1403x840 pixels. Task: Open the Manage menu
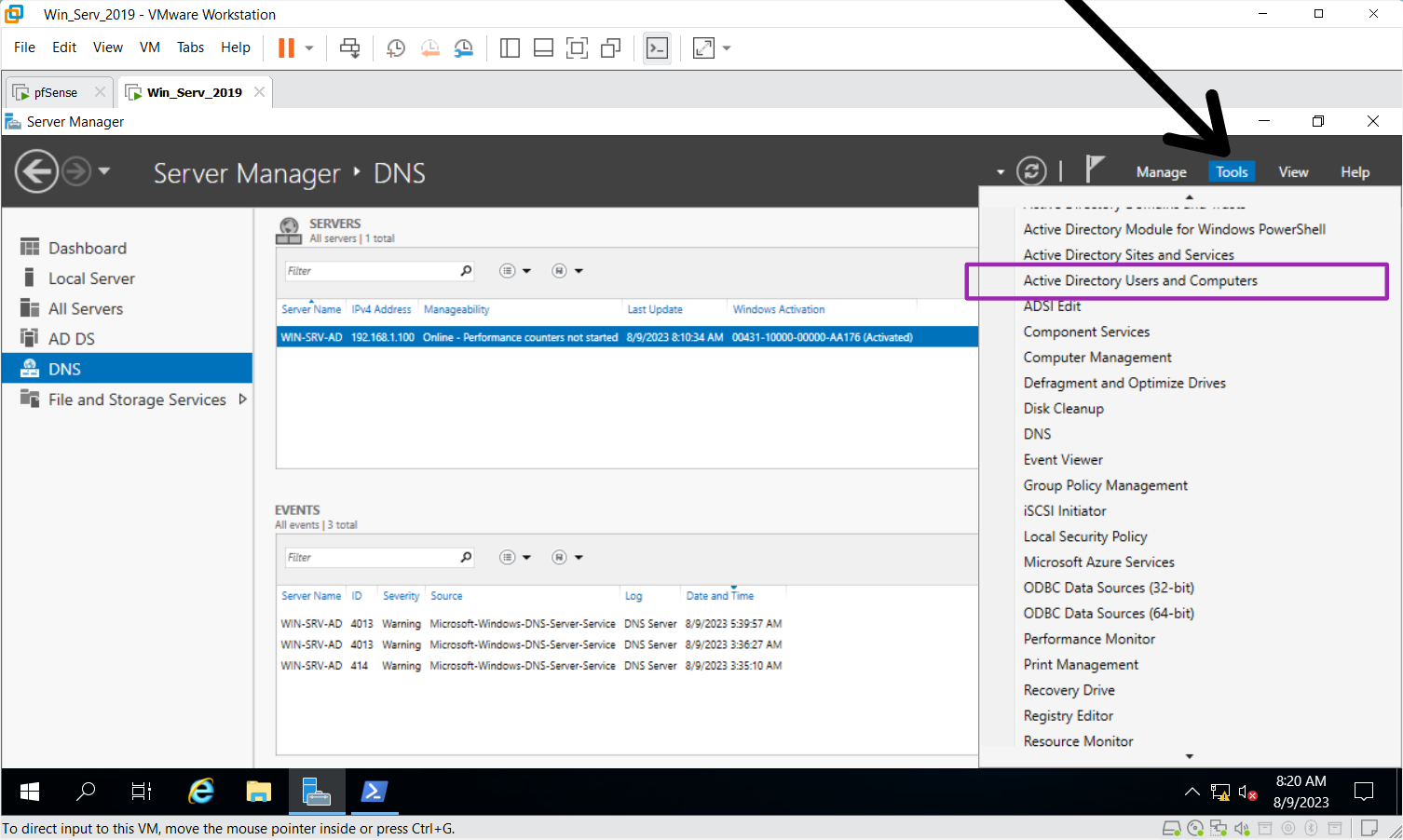point(1162,172)
